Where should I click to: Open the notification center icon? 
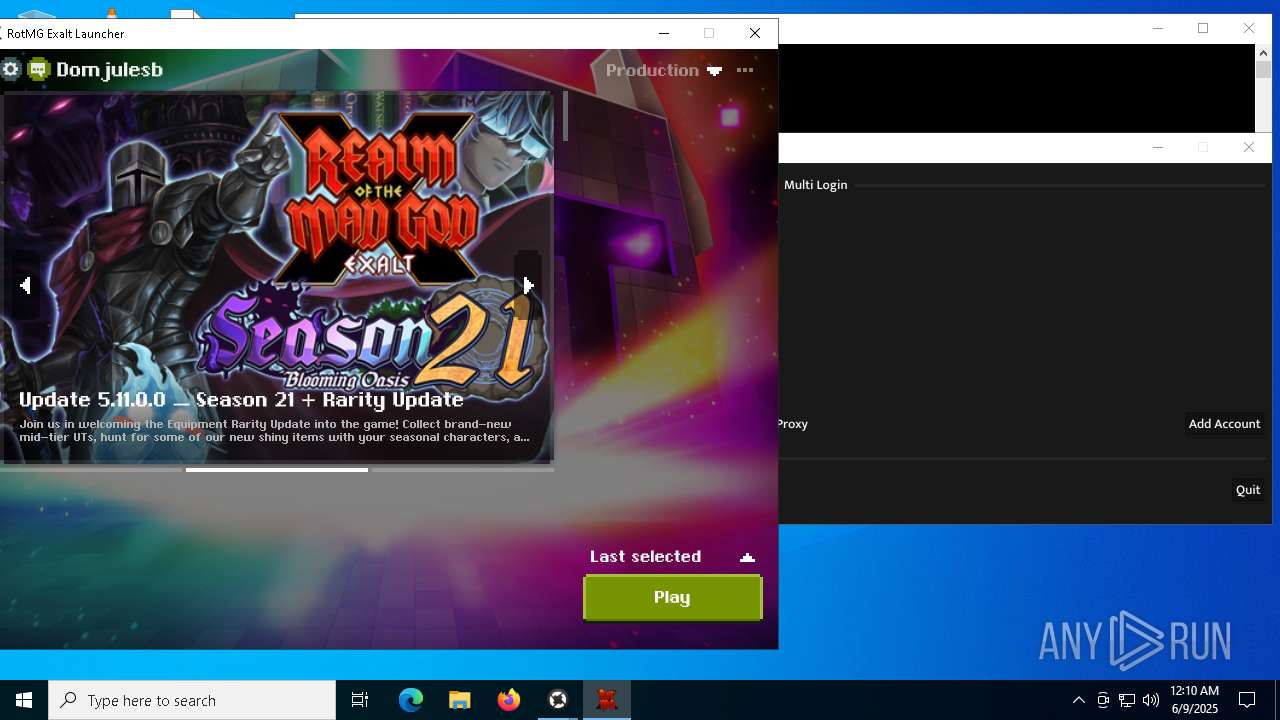[x=1247, y=700]
